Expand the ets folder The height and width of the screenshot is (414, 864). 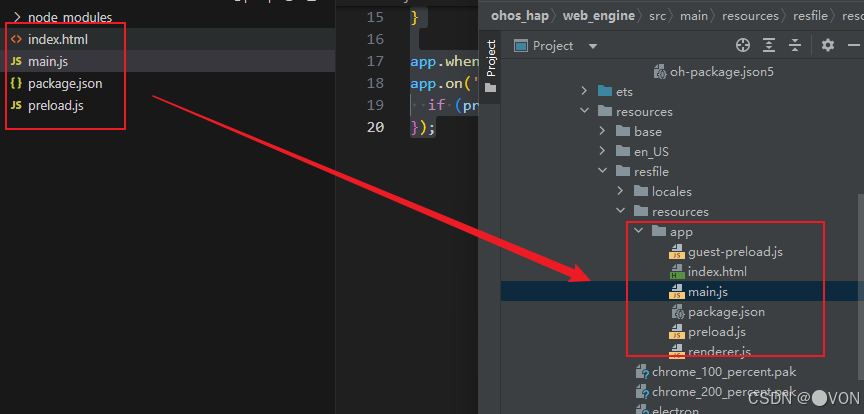[585, 92]
